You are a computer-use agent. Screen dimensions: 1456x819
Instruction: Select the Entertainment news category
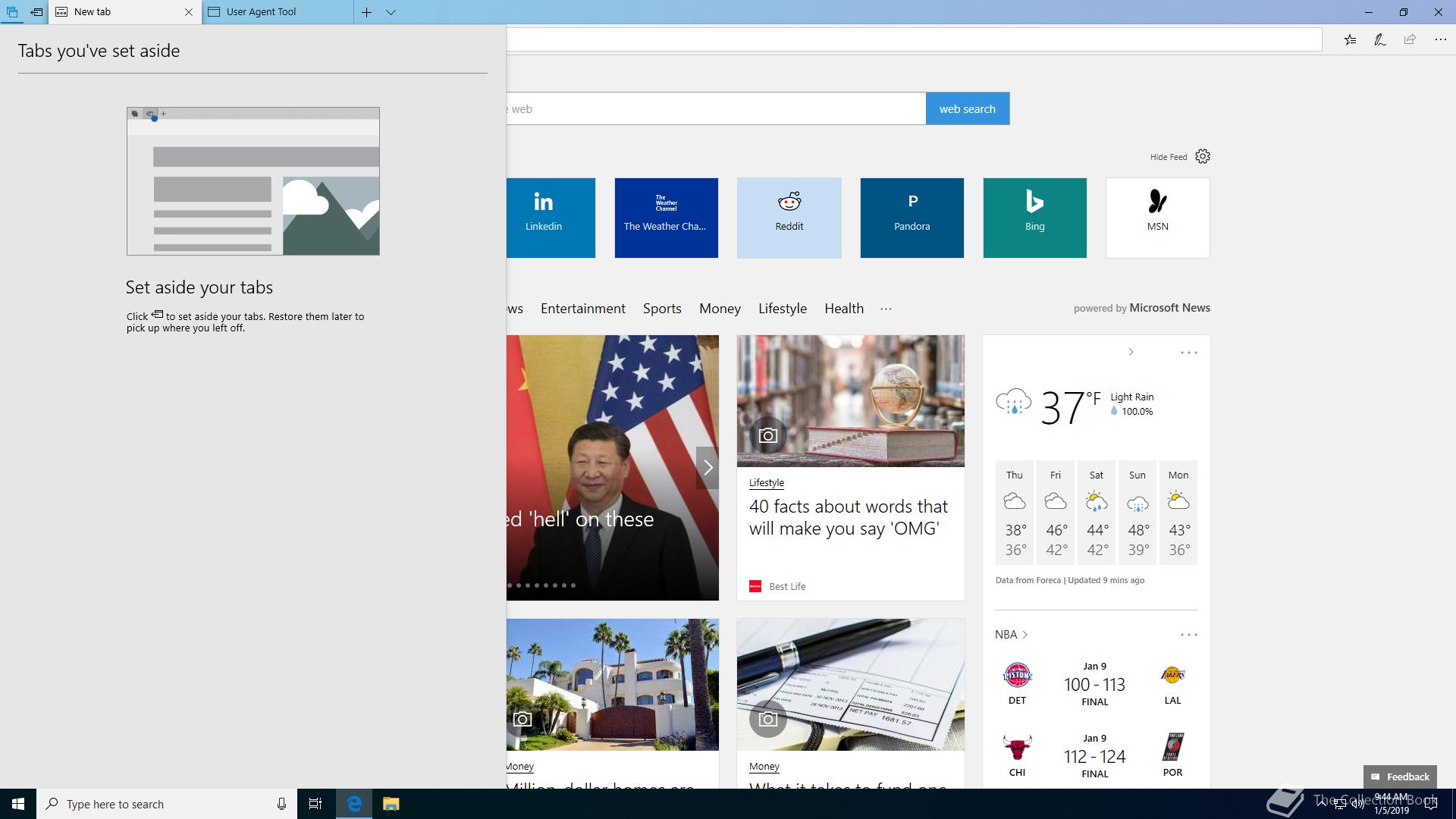(x=582, y=309)
